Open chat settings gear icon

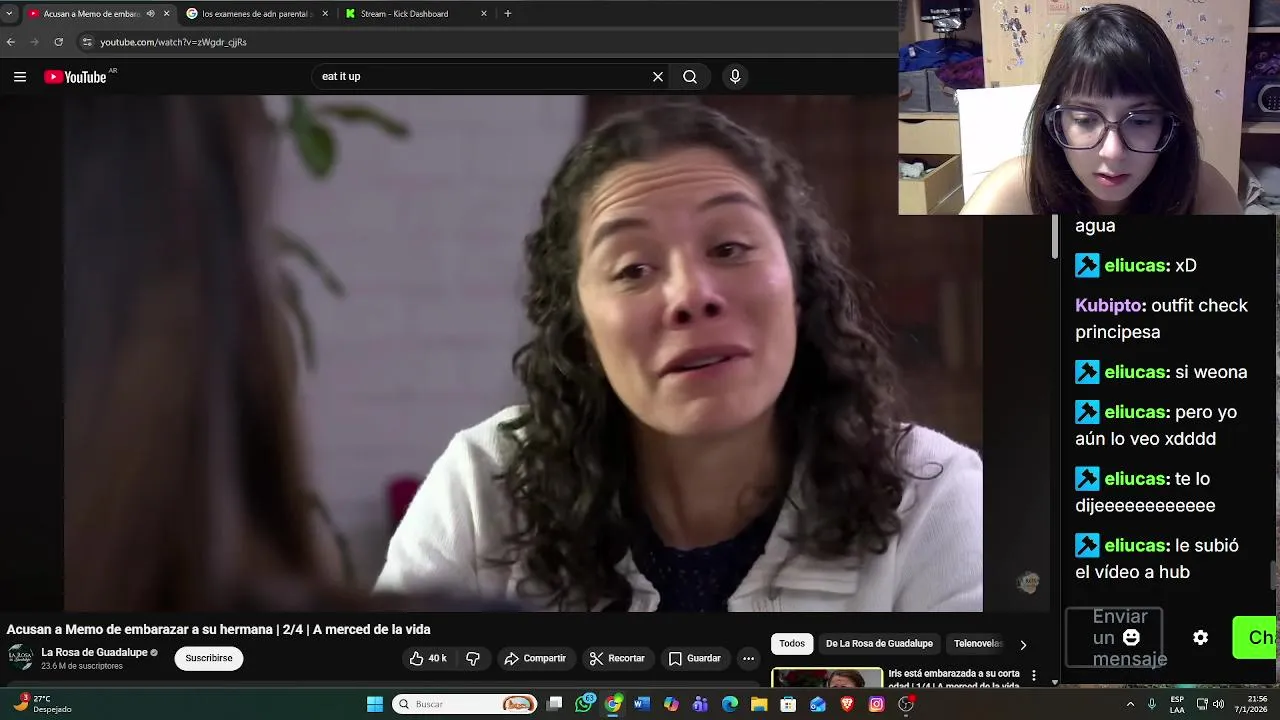(x=1201, y=638)
